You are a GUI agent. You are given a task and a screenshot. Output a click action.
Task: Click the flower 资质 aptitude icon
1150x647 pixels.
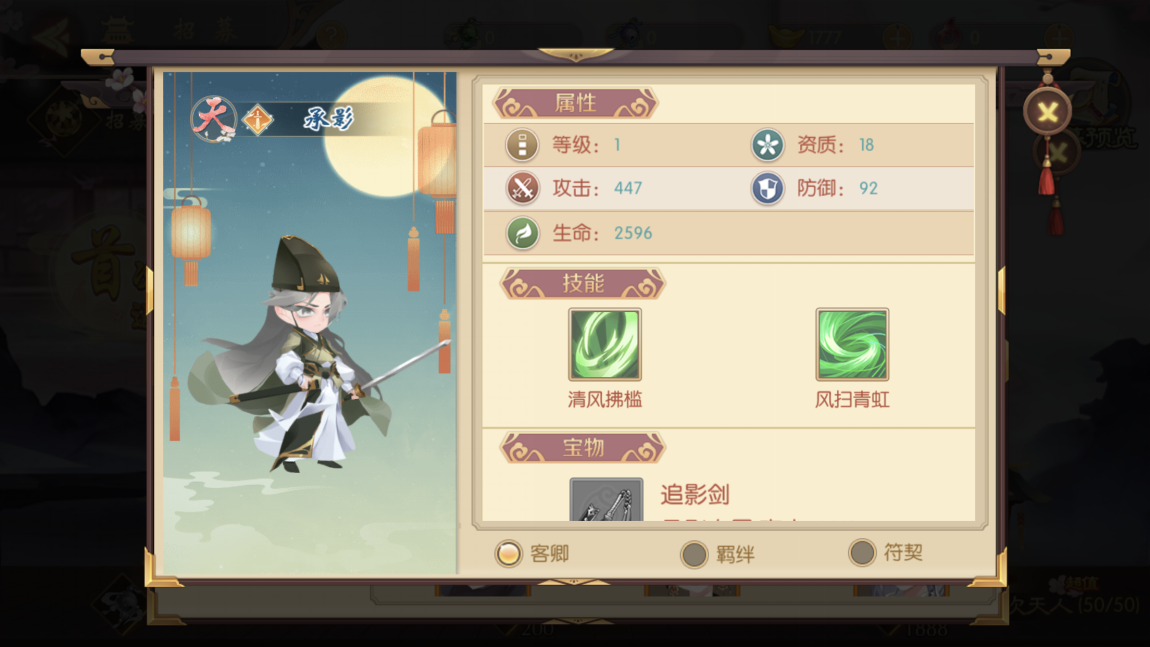tap(767, 145)
